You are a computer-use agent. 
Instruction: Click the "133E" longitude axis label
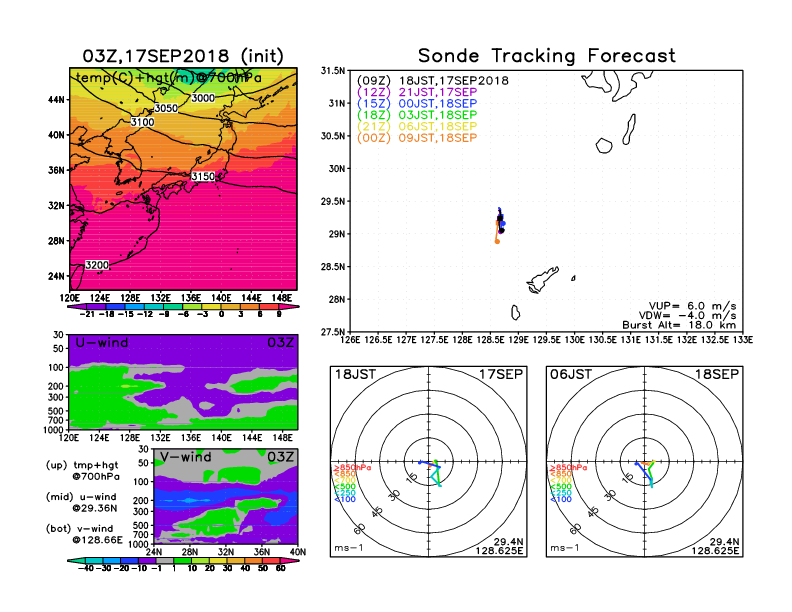tap(742, 340)
